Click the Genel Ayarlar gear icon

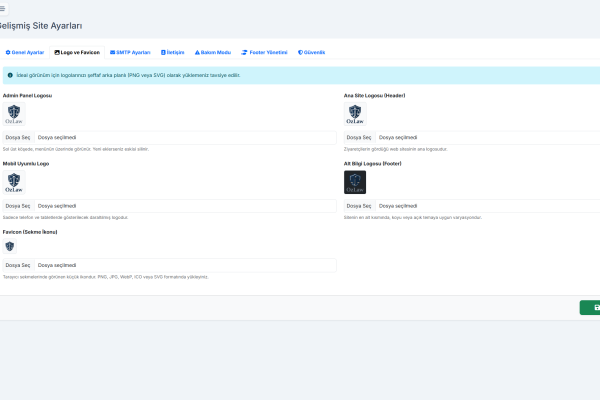[x=8, y=52]
